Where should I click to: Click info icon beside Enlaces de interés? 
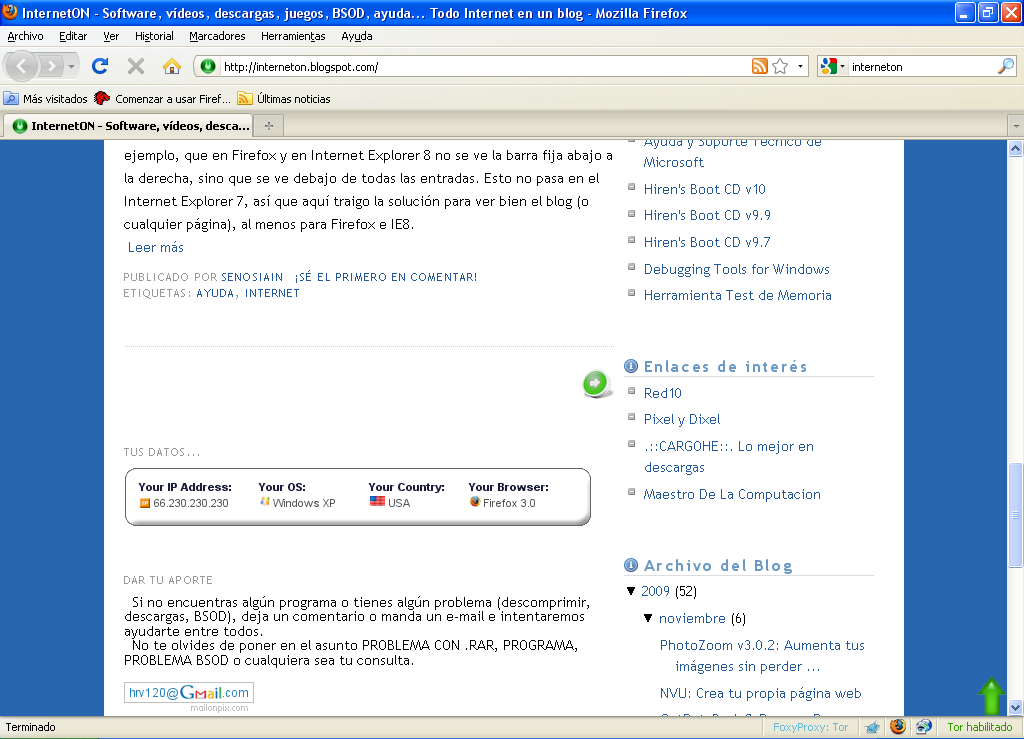click(631, 366)
